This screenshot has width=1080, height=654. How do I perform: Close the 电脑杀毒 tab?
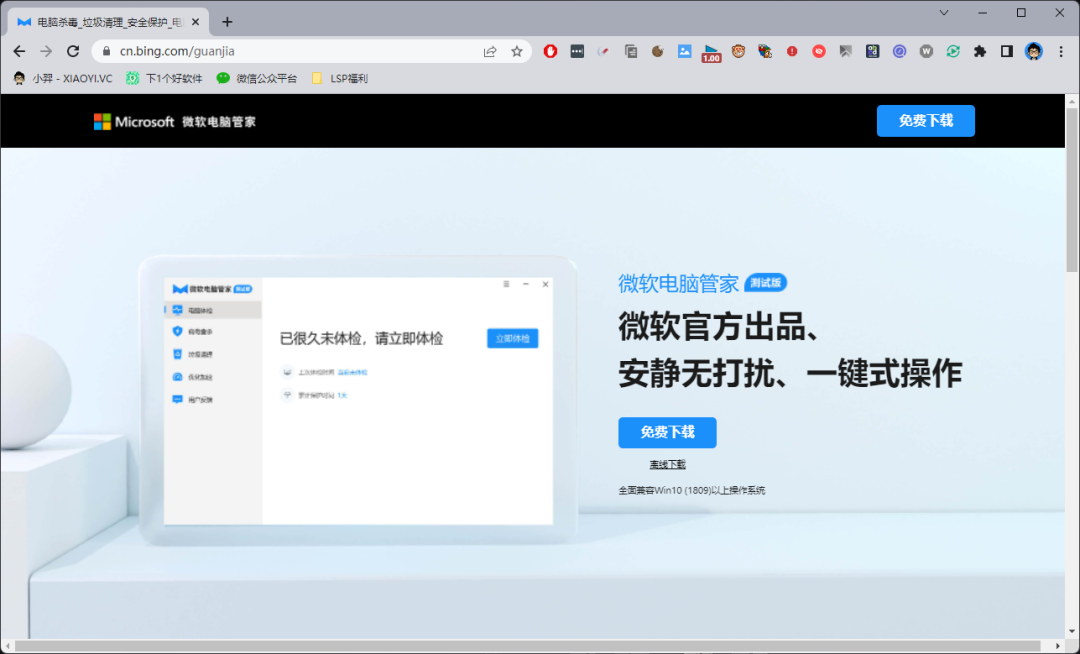[x=196, y=22]
